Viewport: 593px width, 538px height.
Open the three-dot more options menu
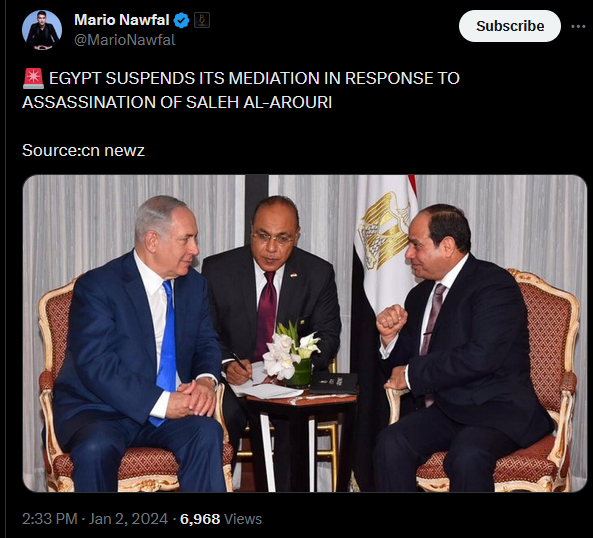tap(578, 26)
